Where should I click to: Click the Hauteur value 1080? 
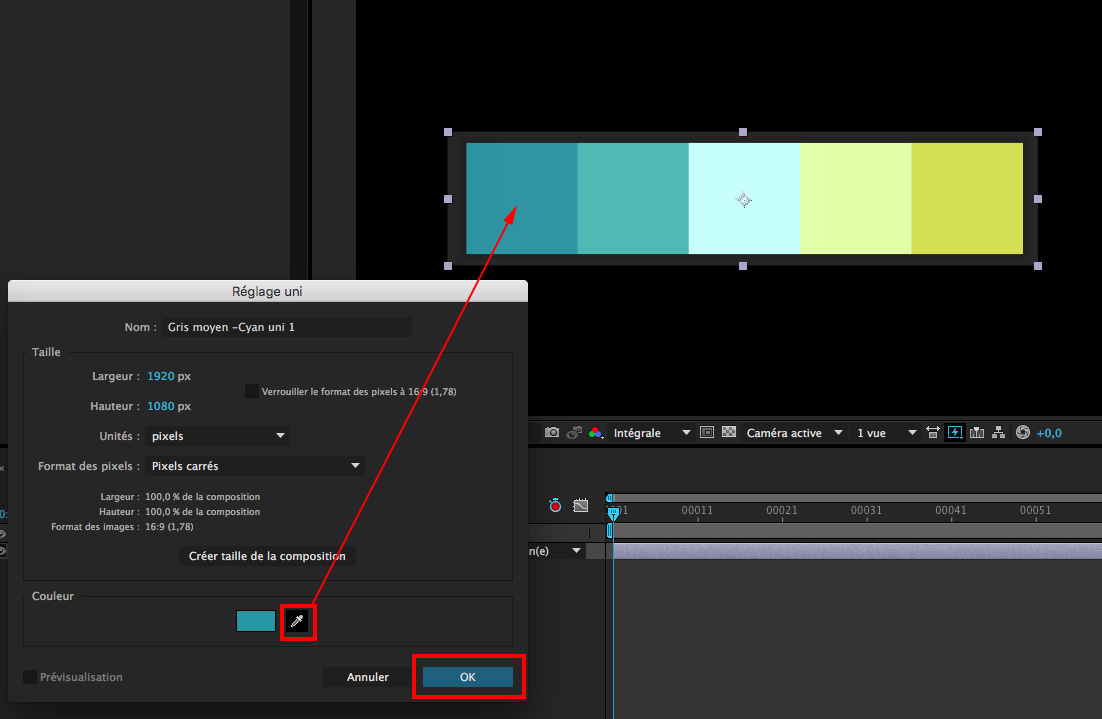(x=160, y=406)
